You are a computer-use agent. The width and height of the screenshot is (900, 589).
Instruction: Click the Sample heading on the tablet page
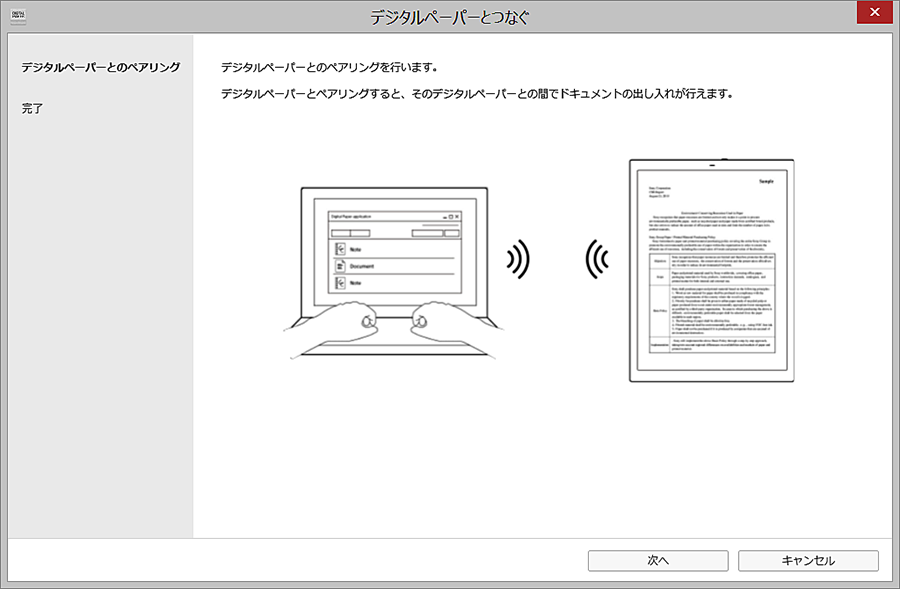[765, 181]
